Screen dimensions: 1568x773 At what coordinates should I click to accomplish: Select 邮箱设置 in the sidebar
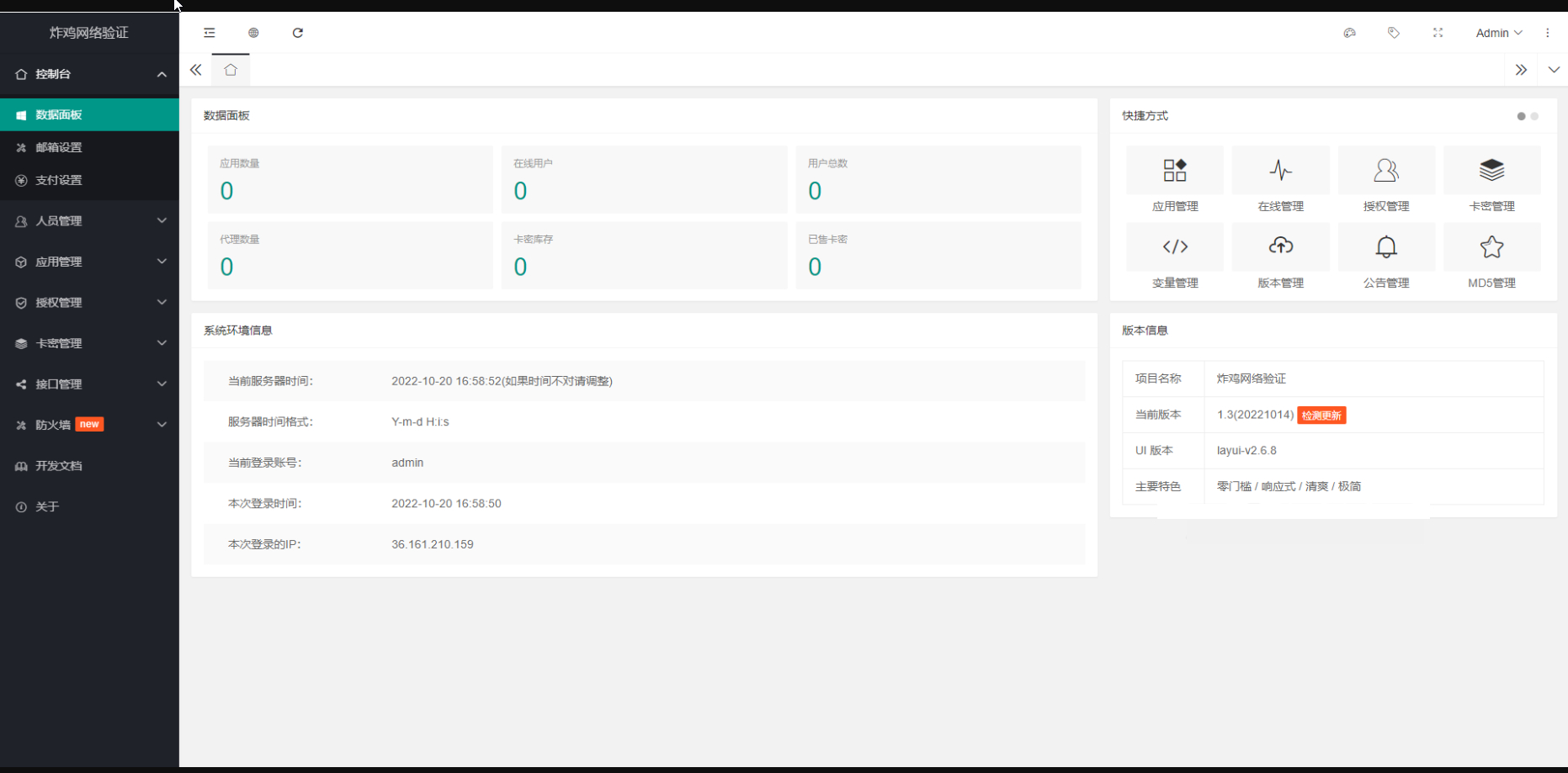[89, 147]
